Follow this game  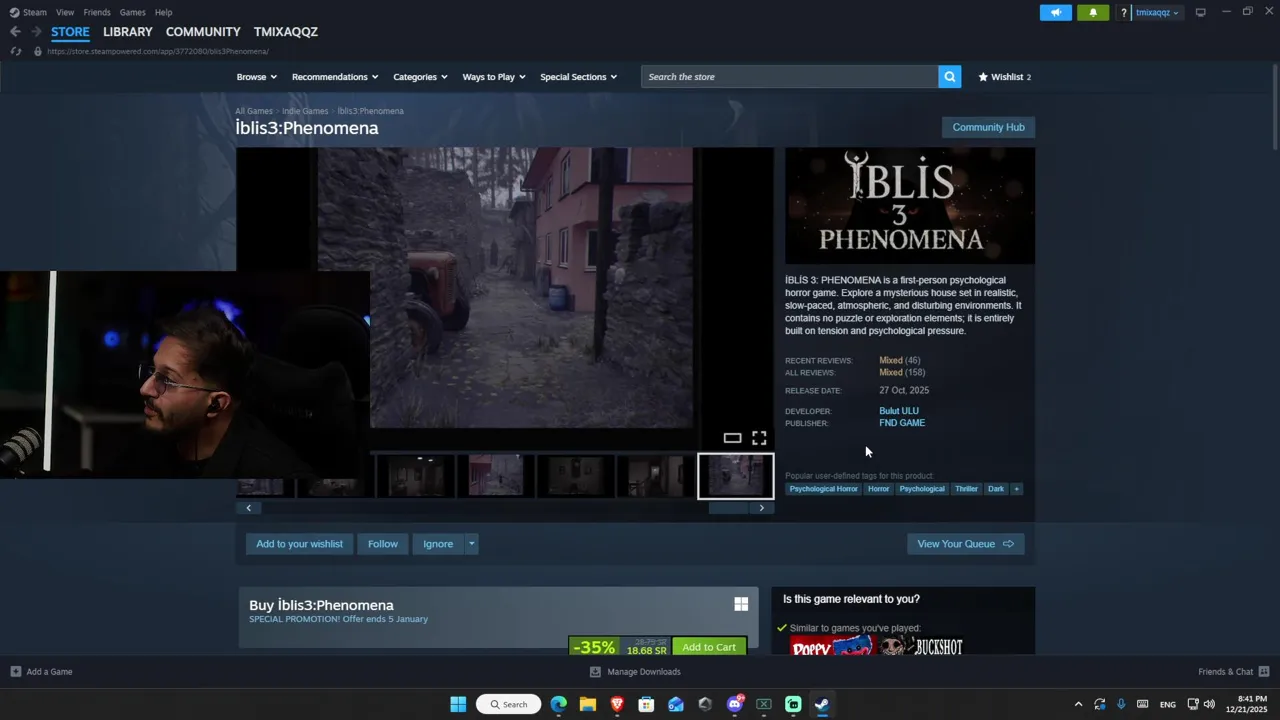click(x=382, y=544)
